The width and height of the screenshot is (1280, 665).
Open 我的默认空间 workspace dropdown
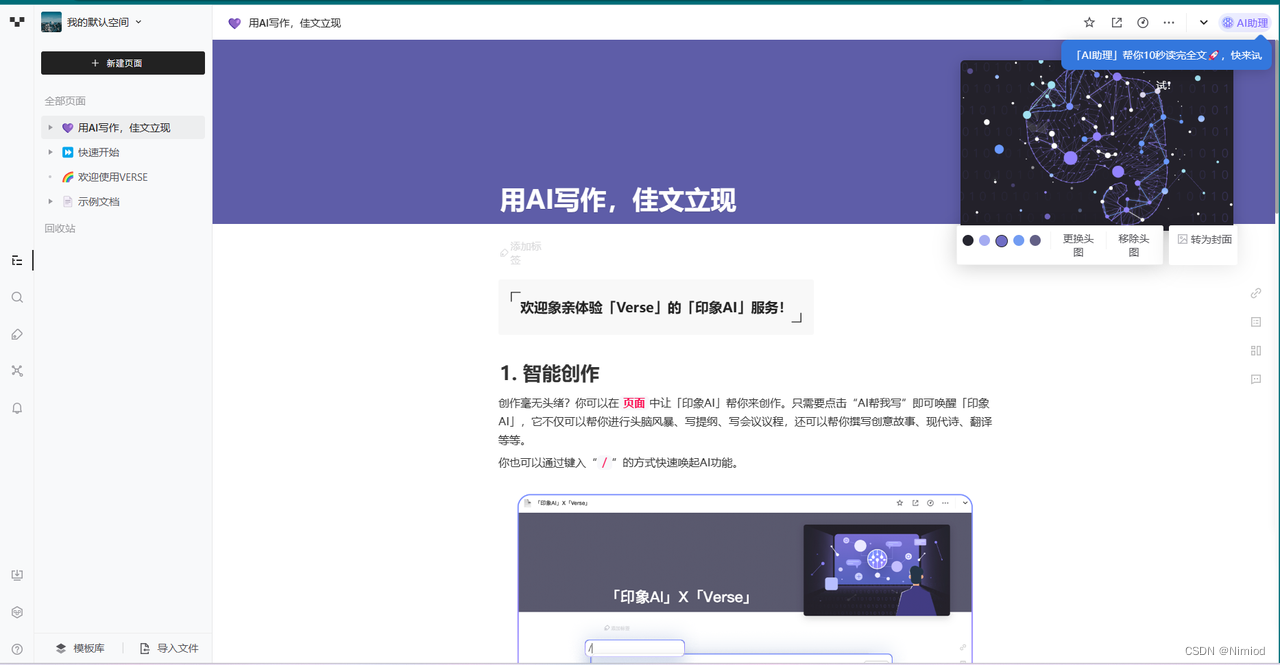point(104,22)
